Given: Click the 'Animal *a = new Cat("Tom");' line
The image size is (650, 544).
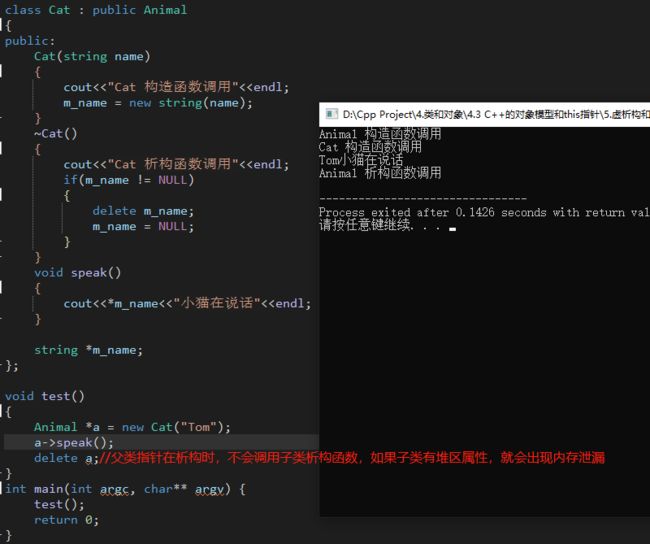Looking at the screenshot, I should pyautogui.click(x=132, y=427).
